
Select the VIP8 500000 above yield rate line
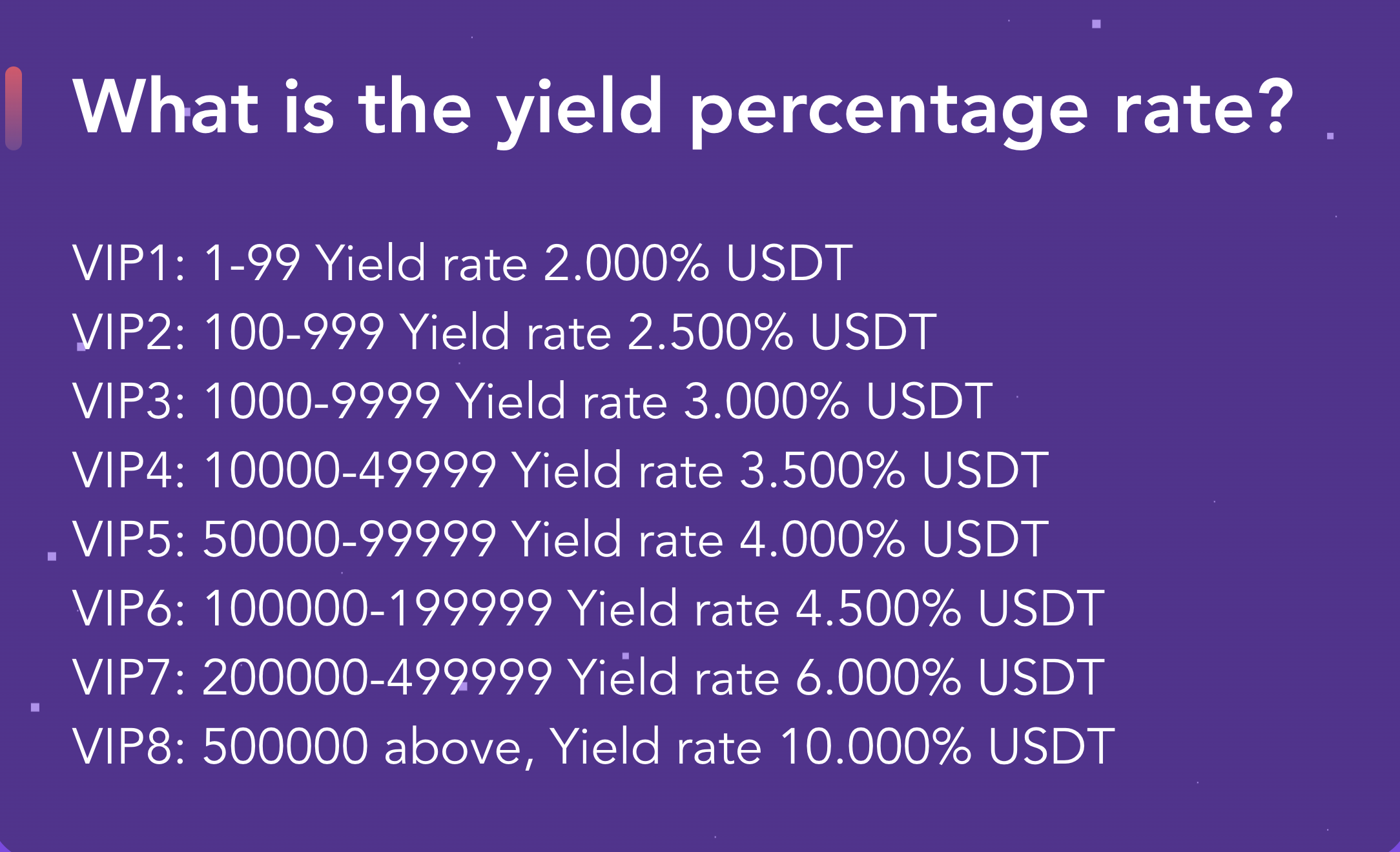(593, 747)
